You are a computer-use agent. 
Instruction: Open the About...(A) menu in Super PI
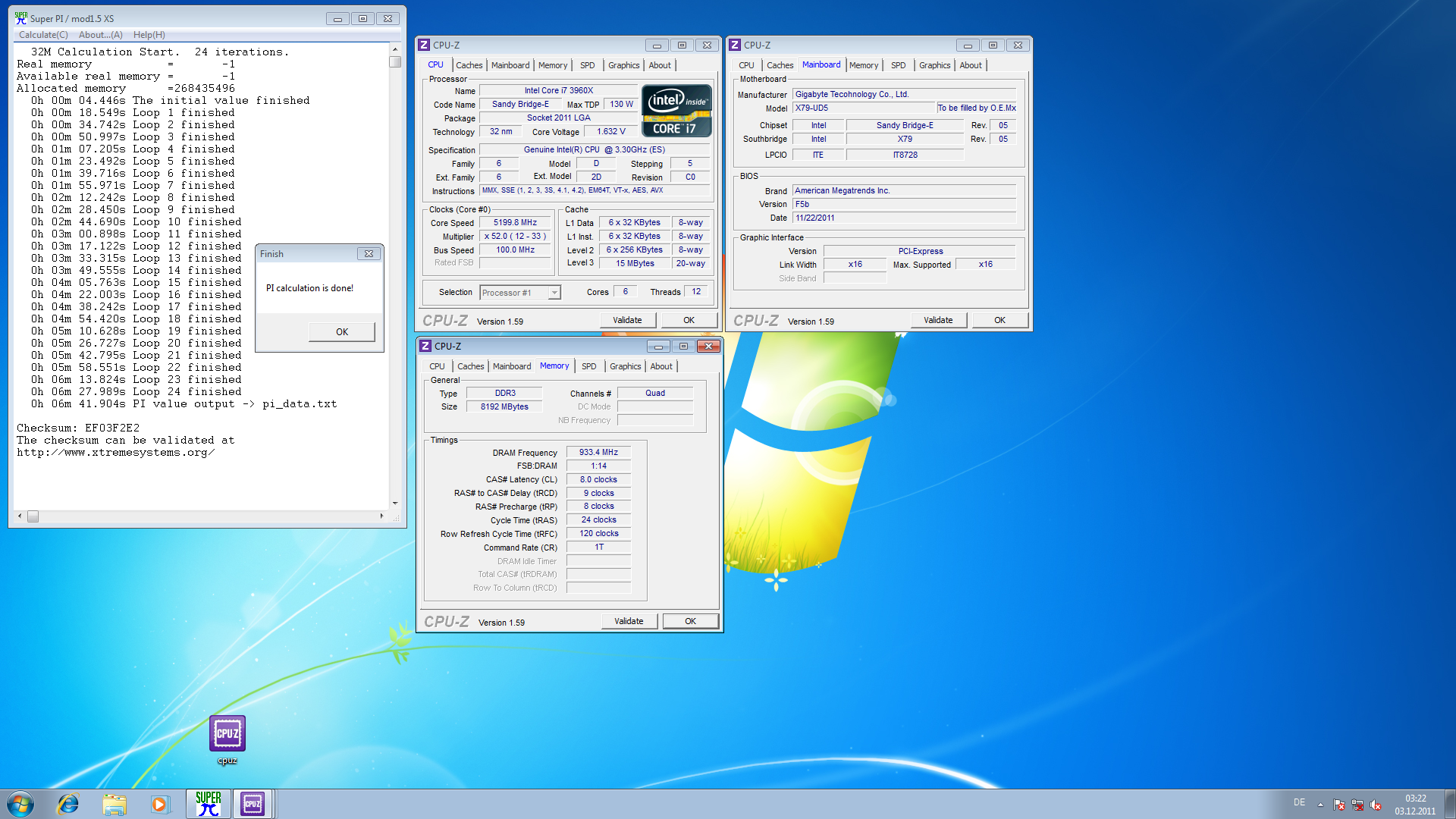pos(100,35)
